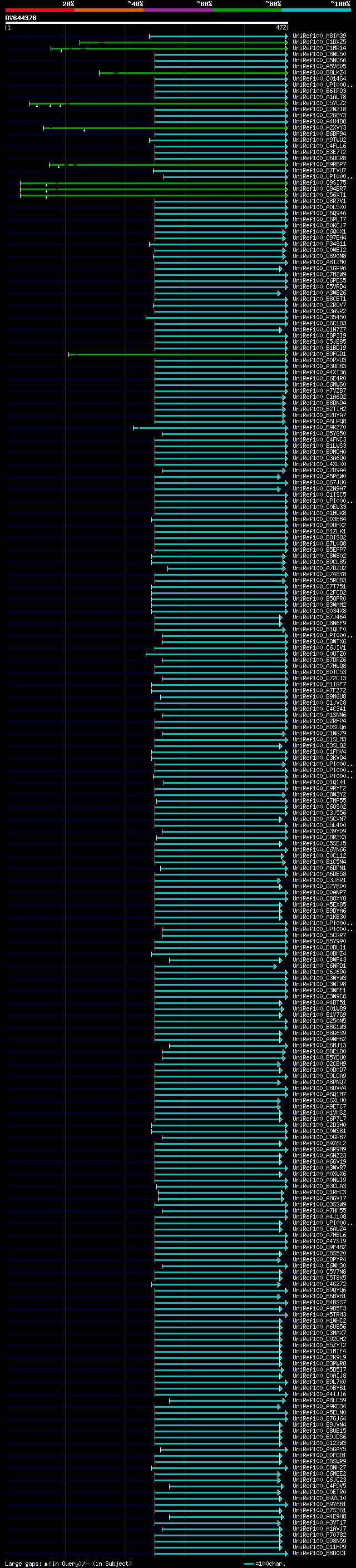Click the orange ~40% identity color segment
Screen dimensions: 356x1568
(x=109, y=10)
